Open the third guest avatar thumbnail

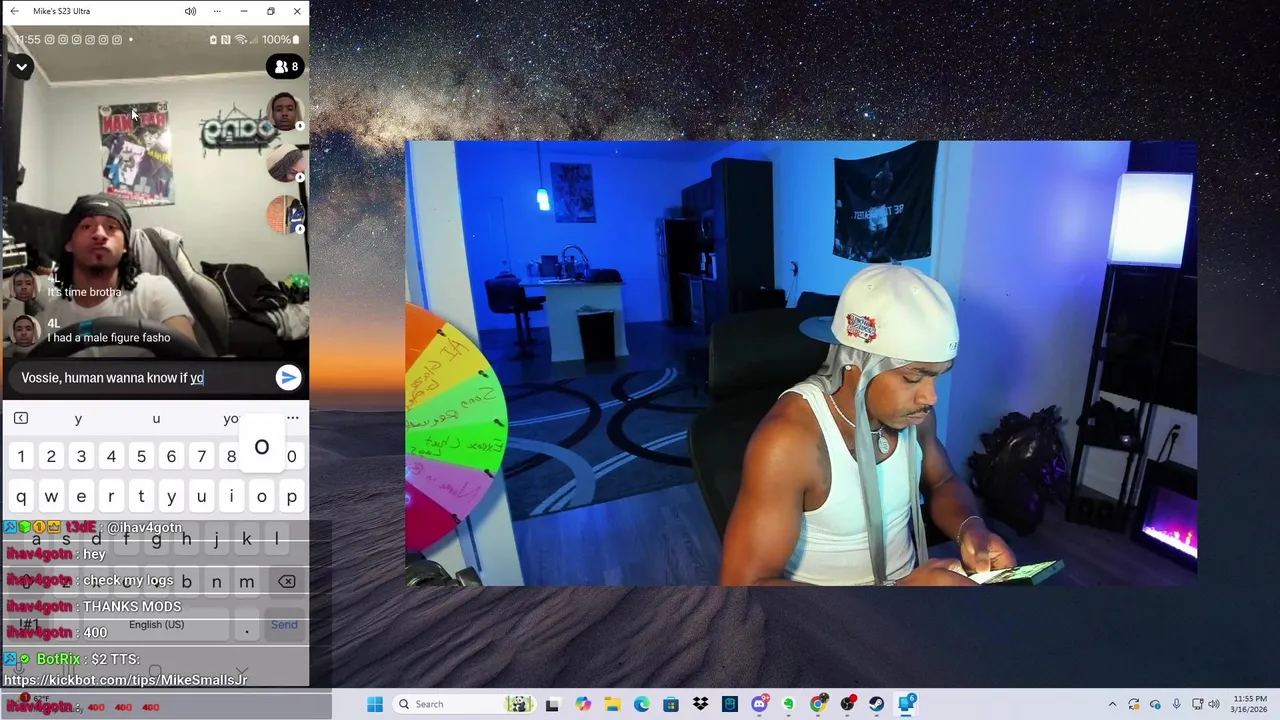[286, 215]
